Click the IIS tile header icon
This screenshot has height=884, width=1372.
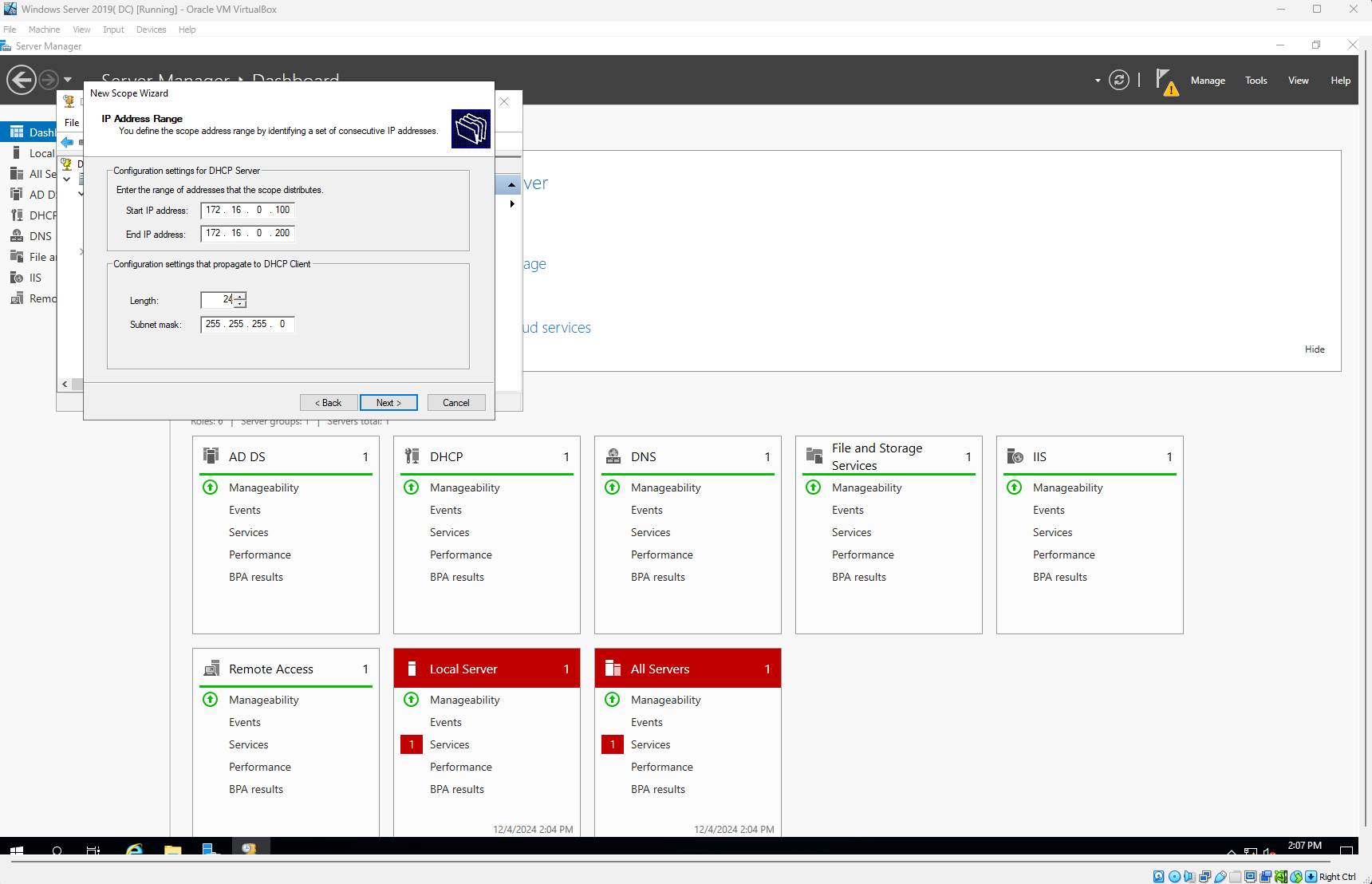click(1015, 456)
